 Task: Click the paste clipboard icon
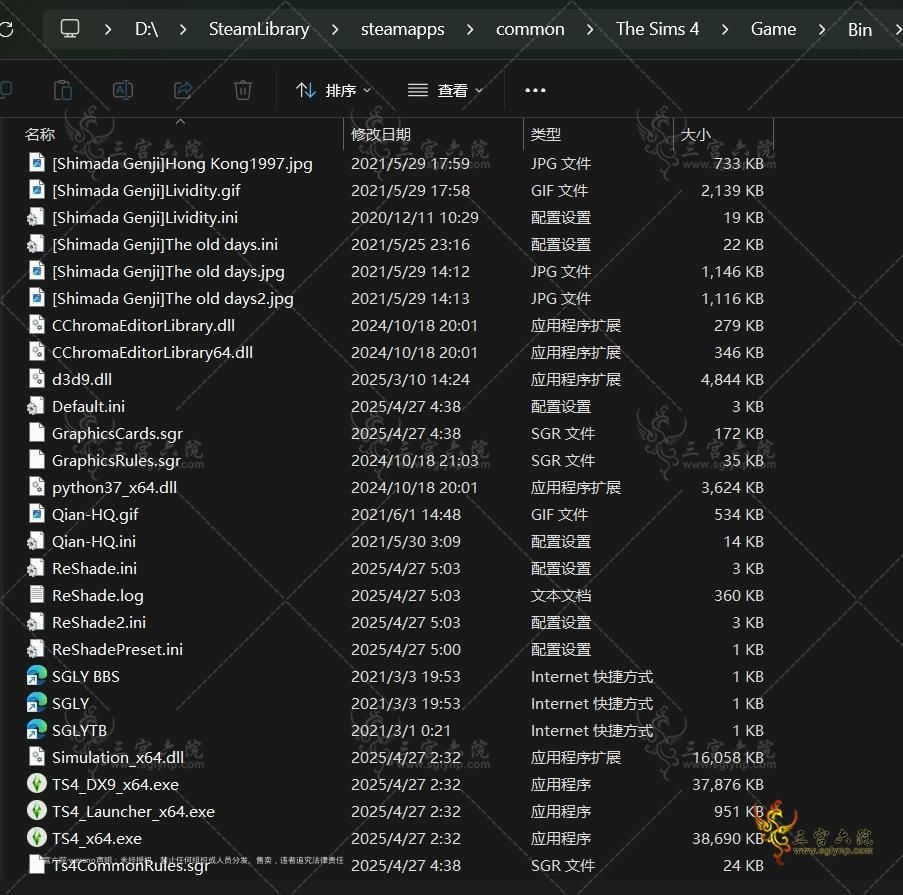point(62,90)
